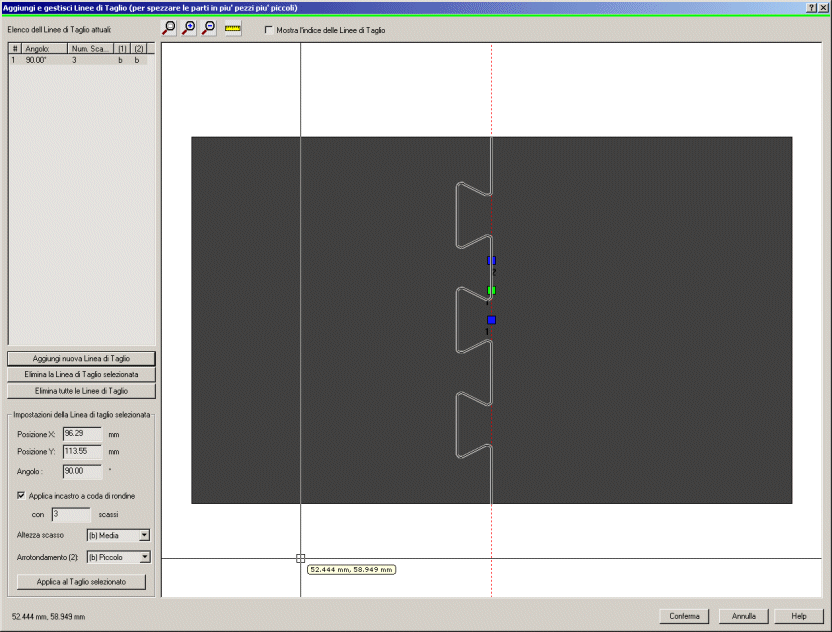This screenshot has height=632, width=832.
Task: Click the zoom-to-fit magnifier icon
Action: point(169,28)
